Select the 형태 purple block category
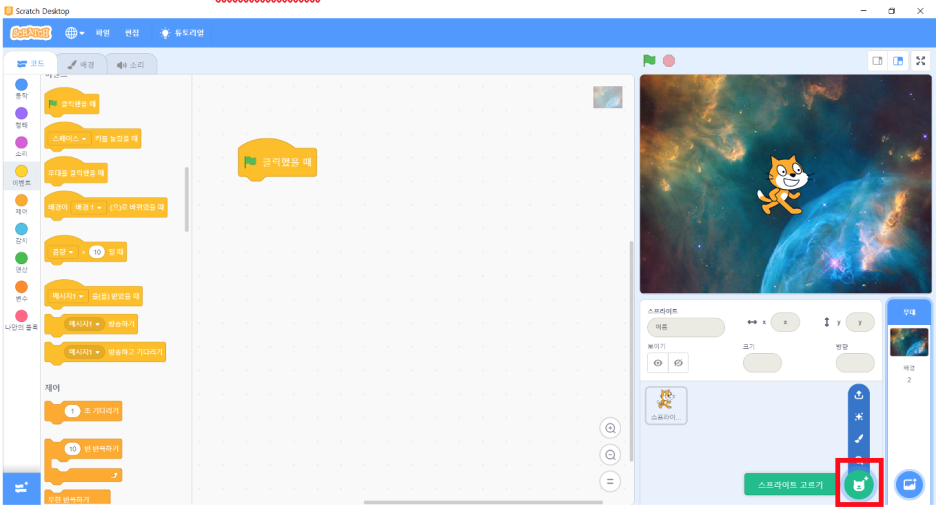Image resolution: width=936 pixels, height=509 pixels. [x=21, y=118]
